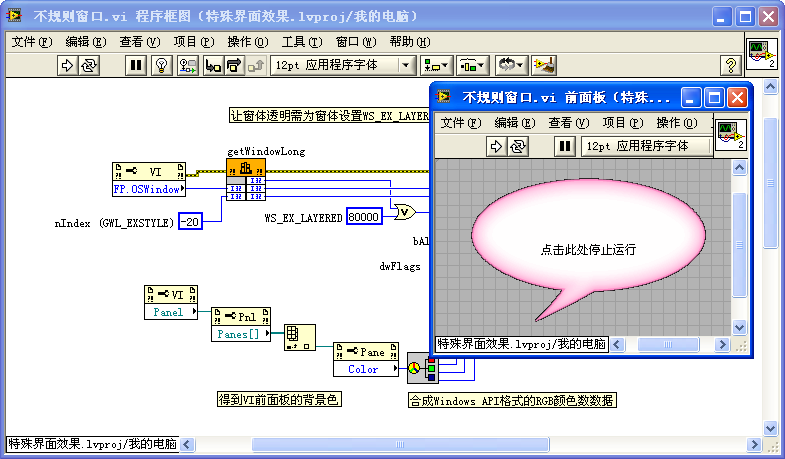The image size is (785, 459).
Task: Open the 工具(T) menu
Action: click(301, 42)
